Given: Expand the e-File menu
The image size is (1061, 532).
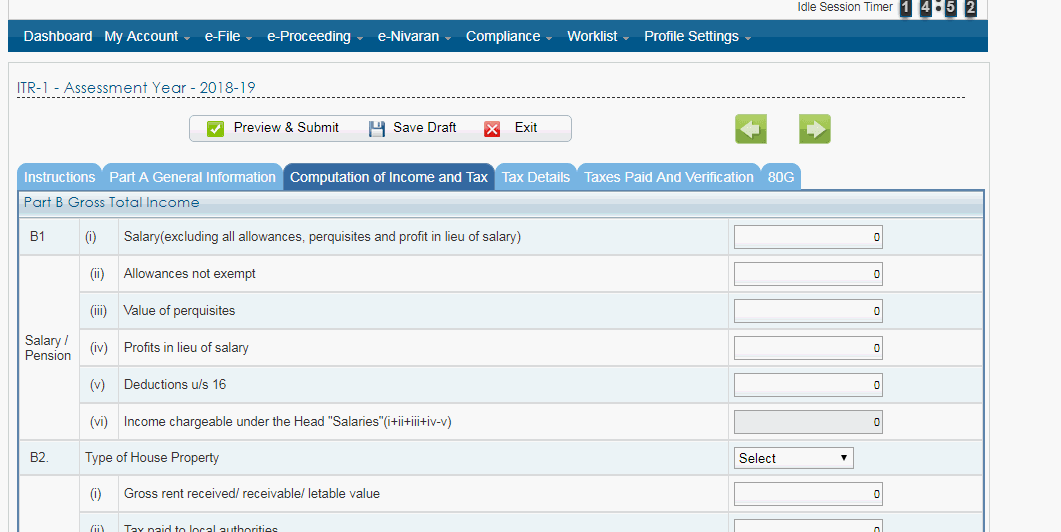Looking at the screenshot, I should tap(229, 37).
